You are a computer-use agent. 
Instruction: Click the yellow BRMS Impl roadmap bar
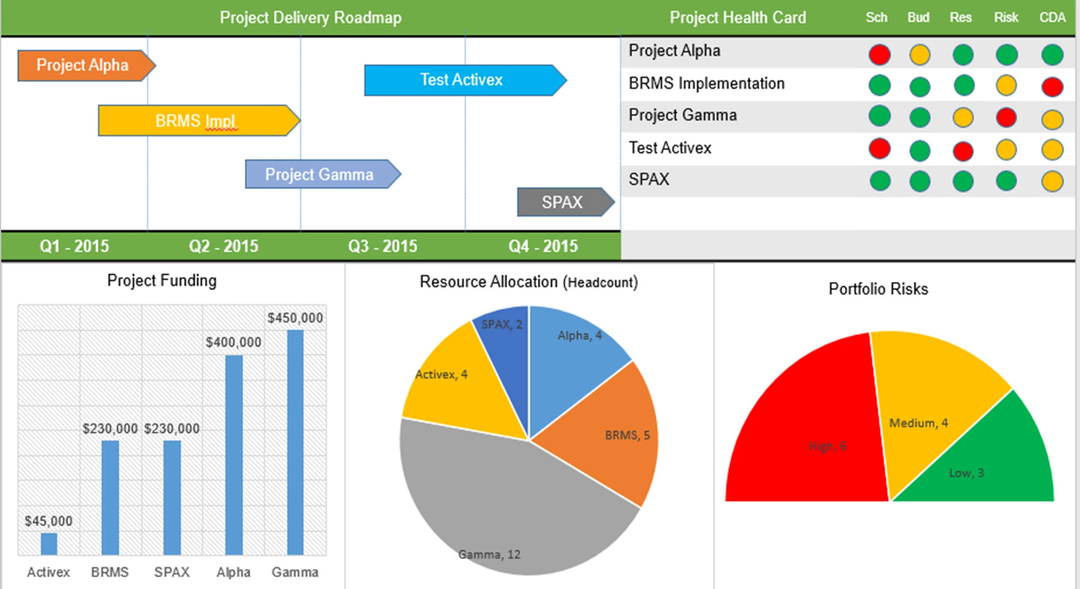click(x=197, y=121)
